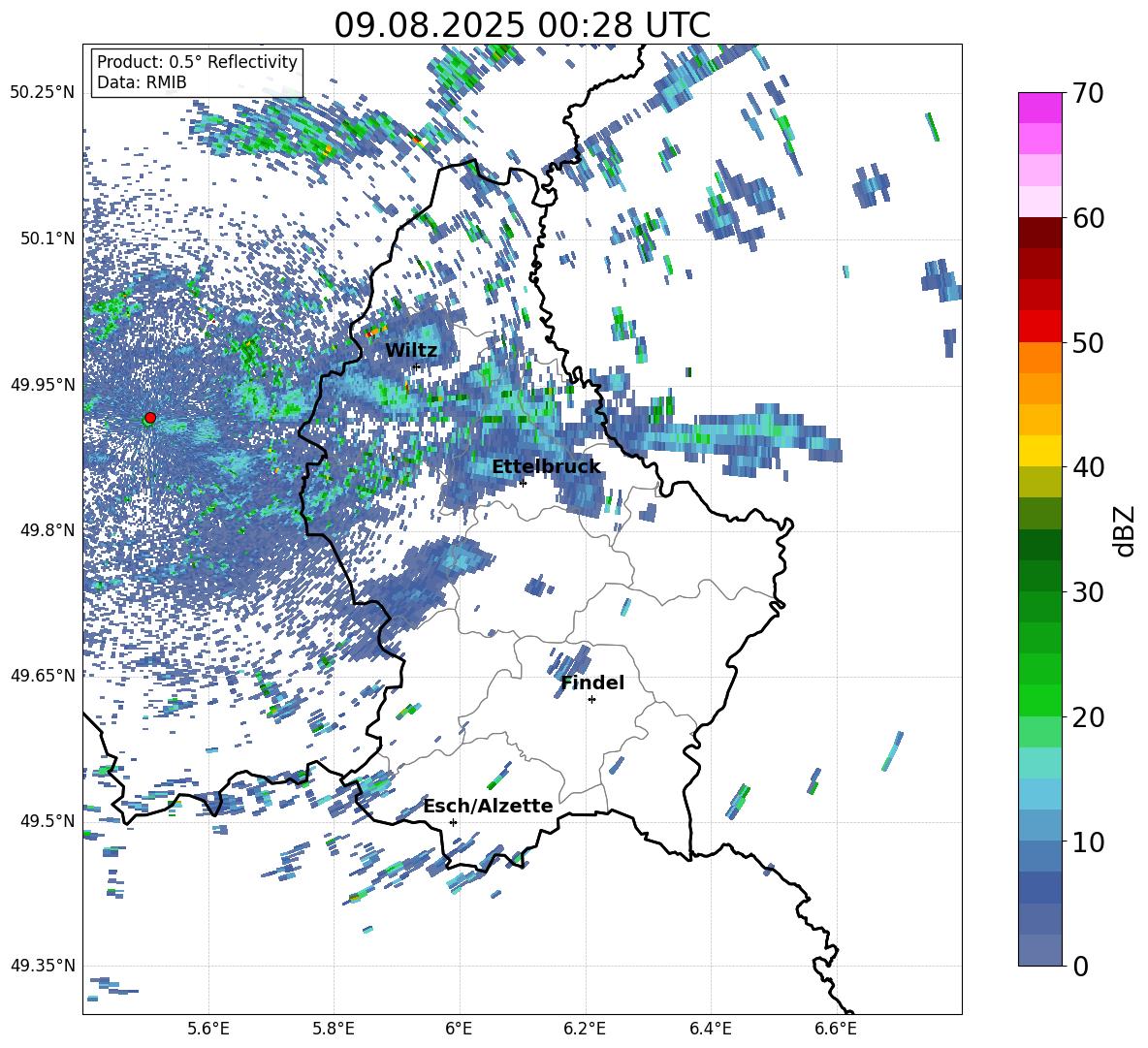Click the 6°E longitude tick label

(459, 1029)
